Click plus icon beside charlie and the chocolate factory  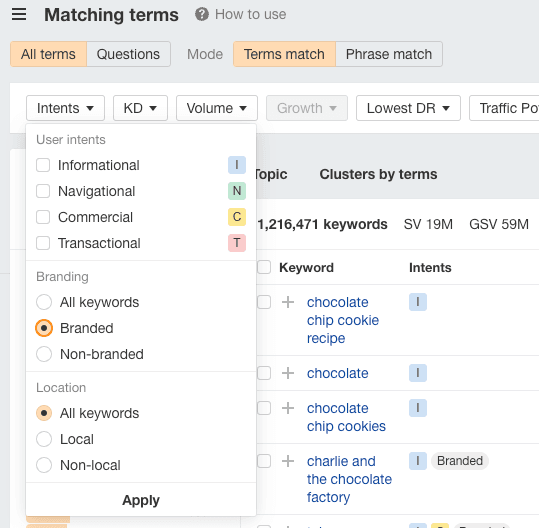(x=288, y=461)
